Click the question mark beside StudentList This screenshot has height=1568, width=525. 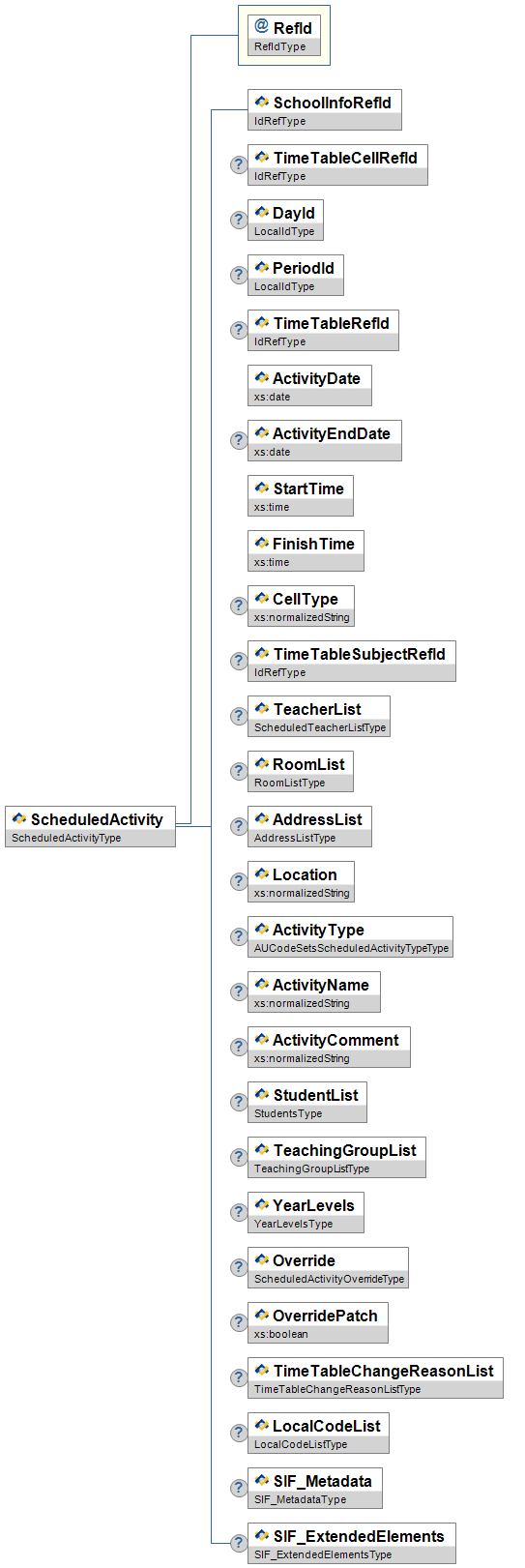[x=239, y=1102]
